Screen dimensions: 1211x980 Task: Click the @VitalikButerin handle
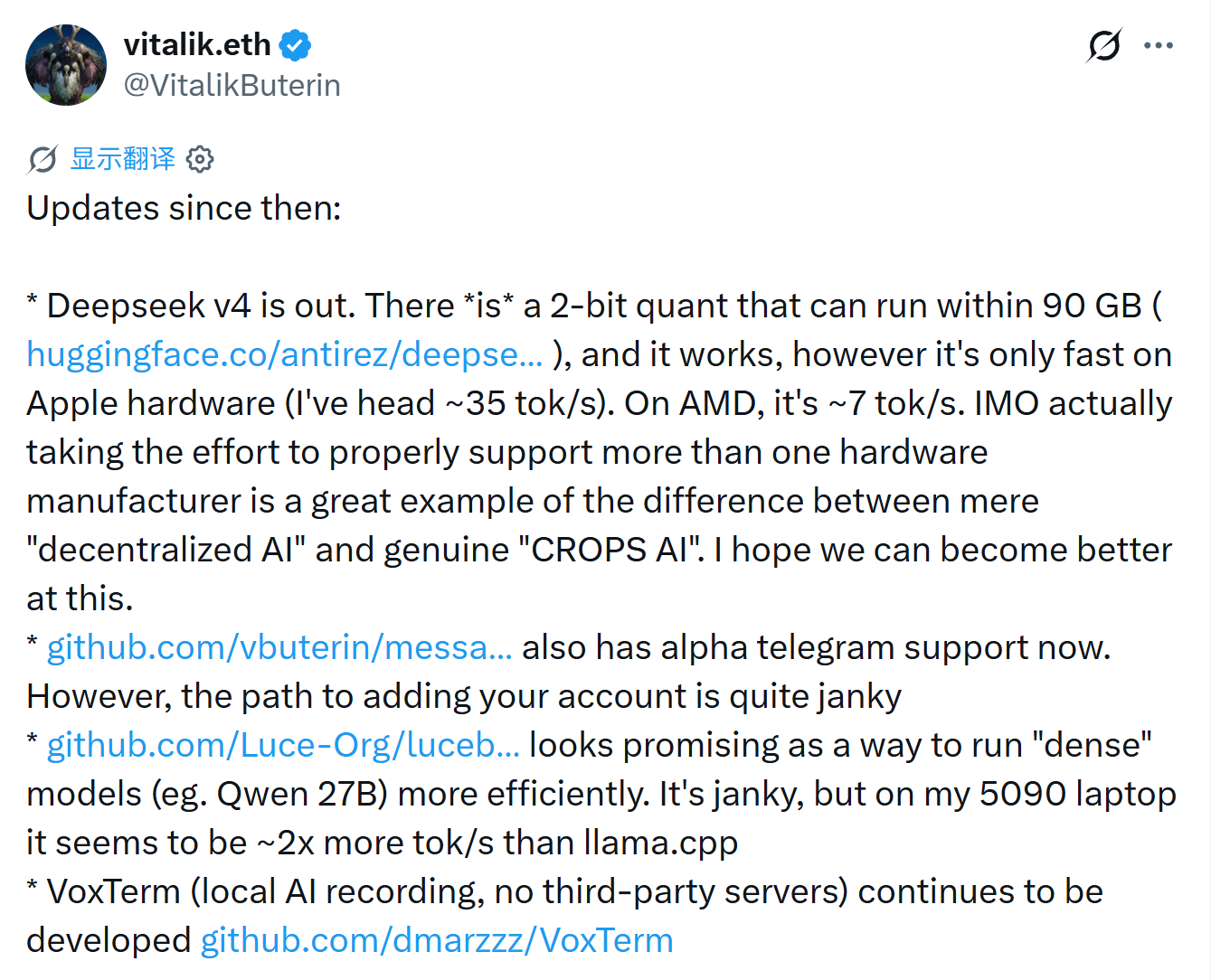tap(232, 85)
